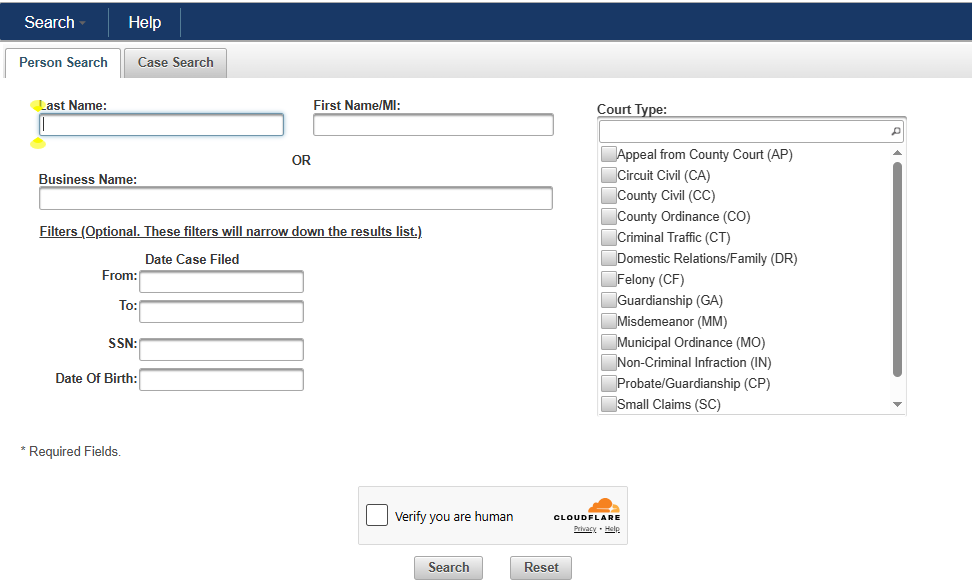Check the Felony (CF) checkbox
The height and width of the screenshot is (588, 972).
point(608,279)
